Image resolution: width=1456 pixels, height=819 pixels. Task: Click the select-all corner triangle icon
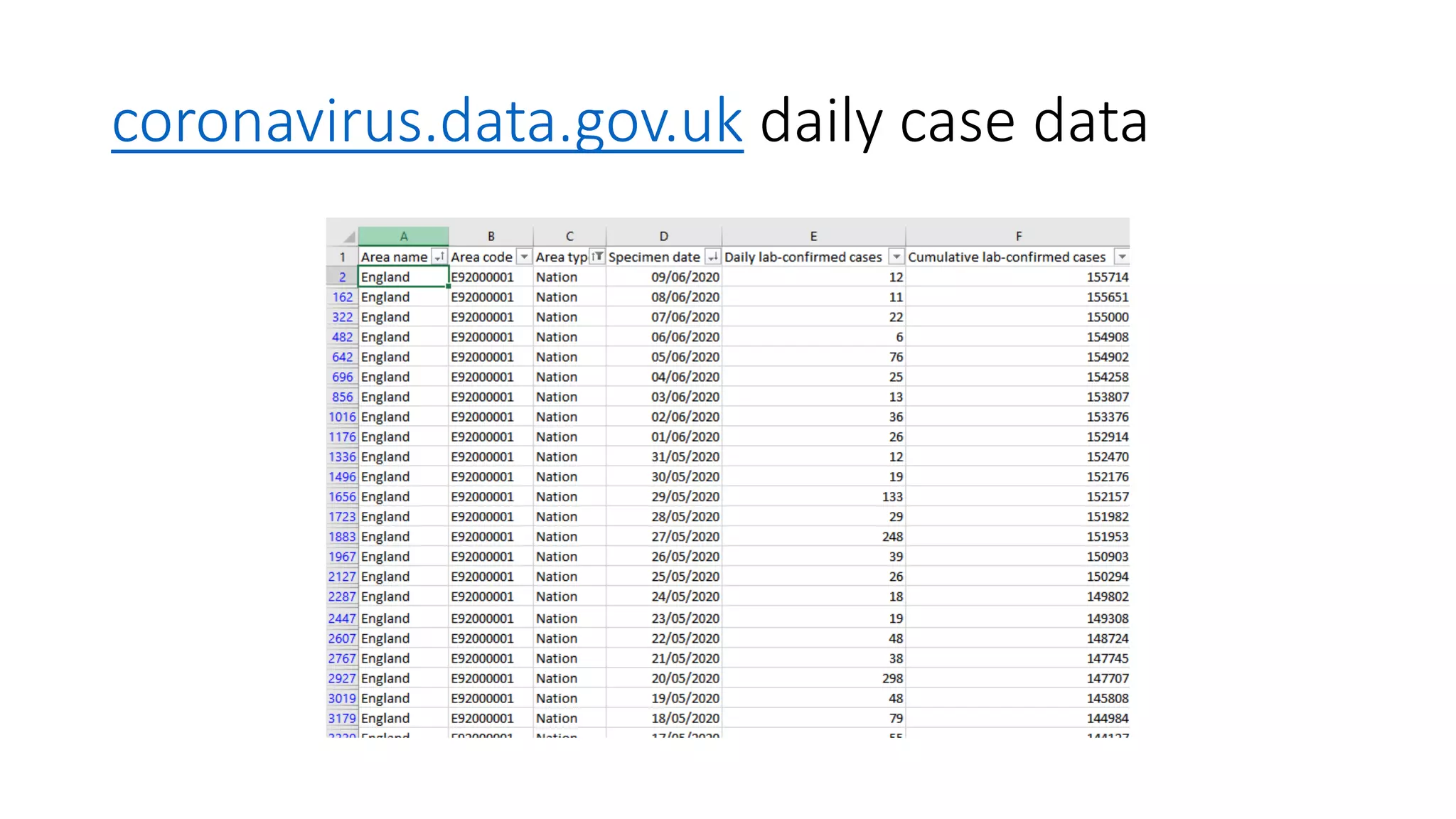pos(348,236)
